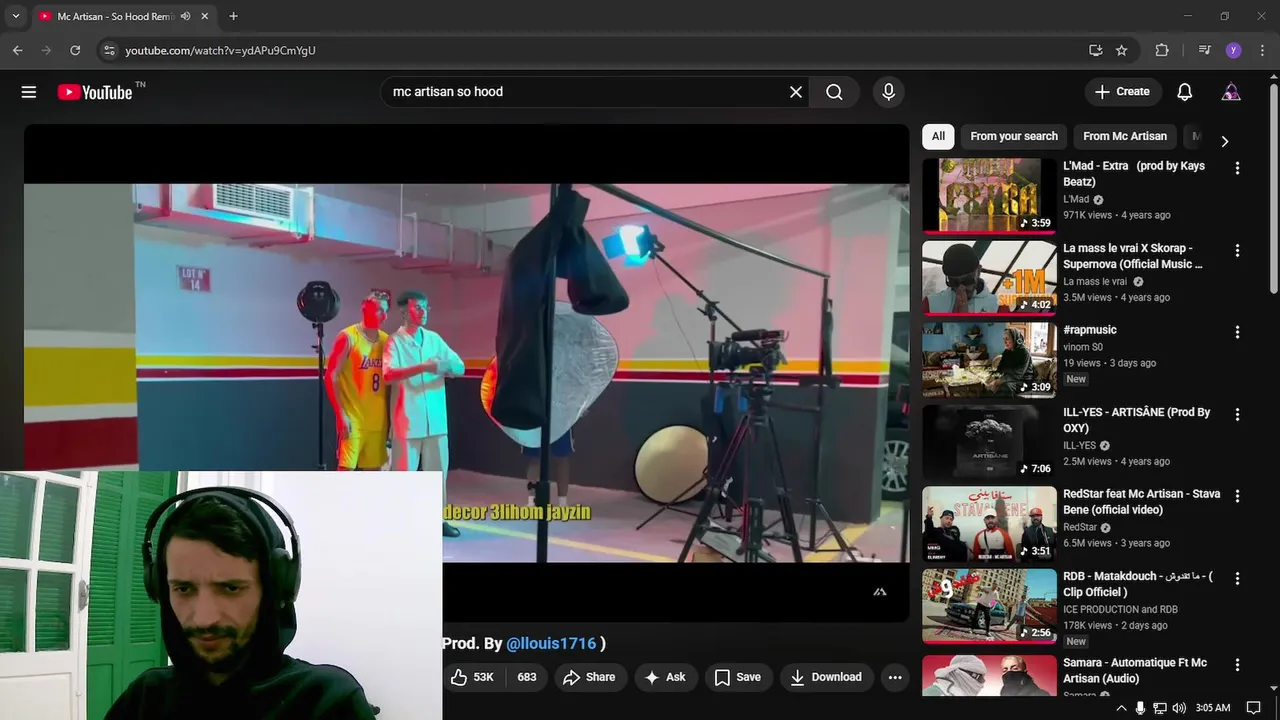The width and height of the screenshot is (1280, 720).
Task: Start voice search with the microphone
Action: pos(888,92)
